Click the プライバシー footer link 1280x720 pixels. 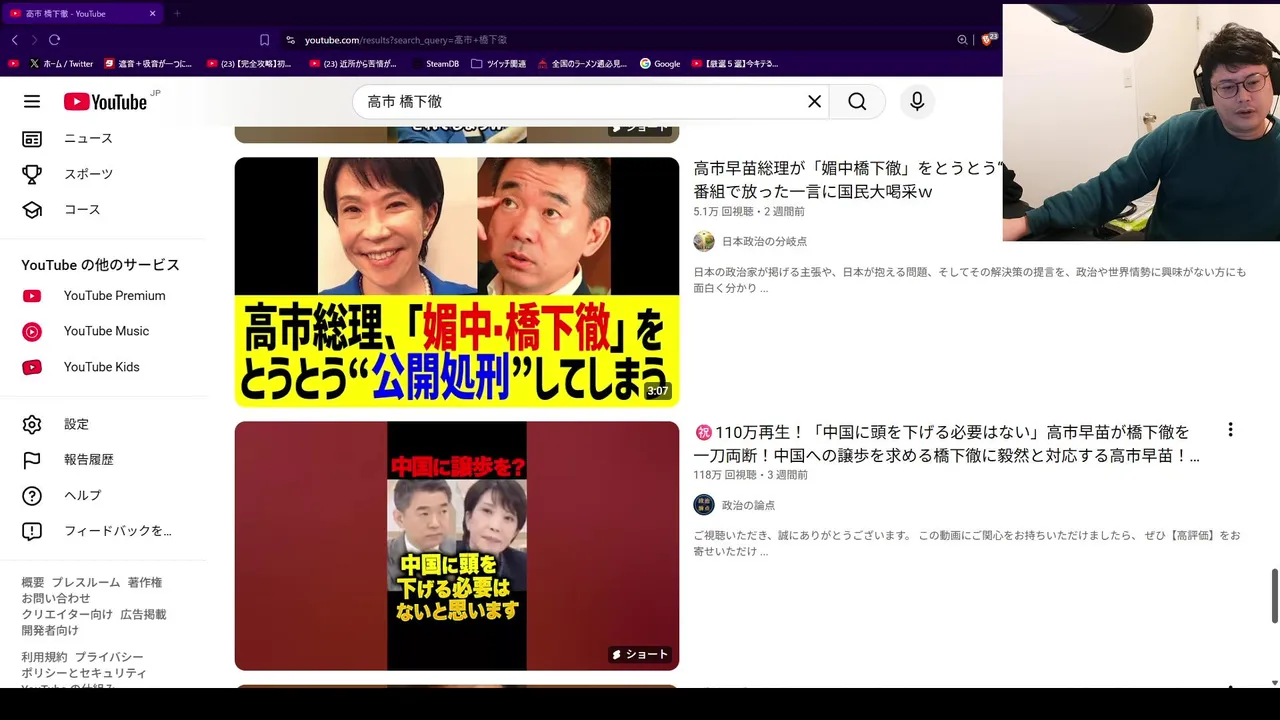[109, 657]
